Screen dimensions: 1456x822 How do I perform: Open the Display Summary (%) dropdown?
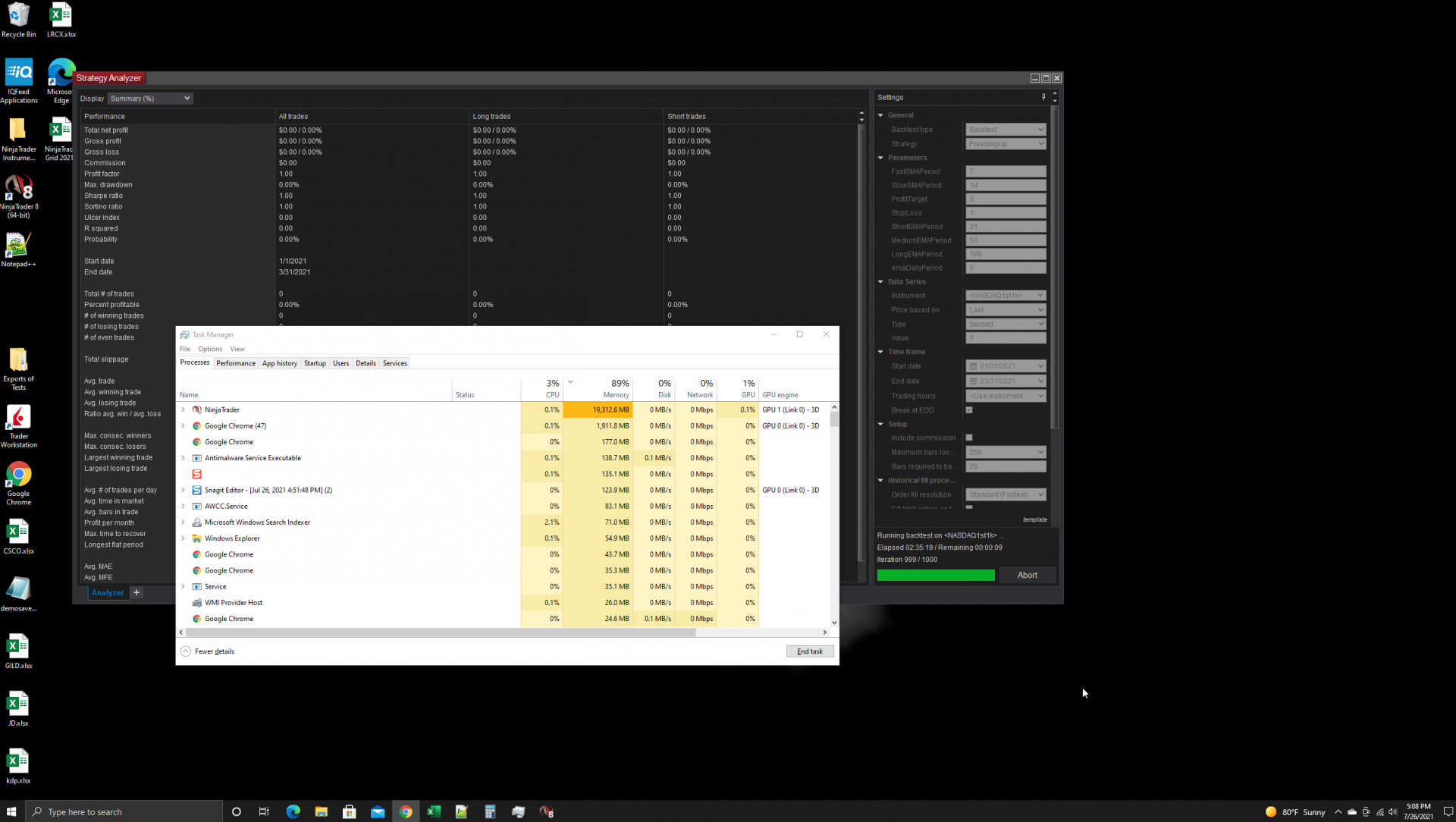coord(150,99)
